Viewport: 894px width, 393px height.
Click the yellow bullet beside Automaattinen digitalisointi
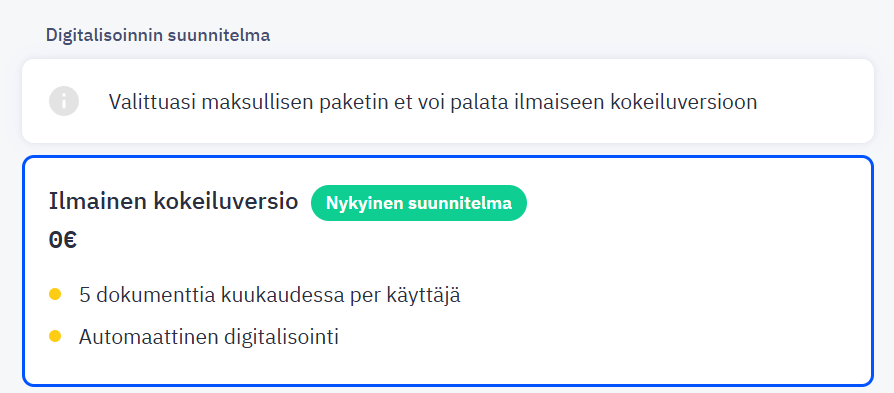tap(55, 337)
